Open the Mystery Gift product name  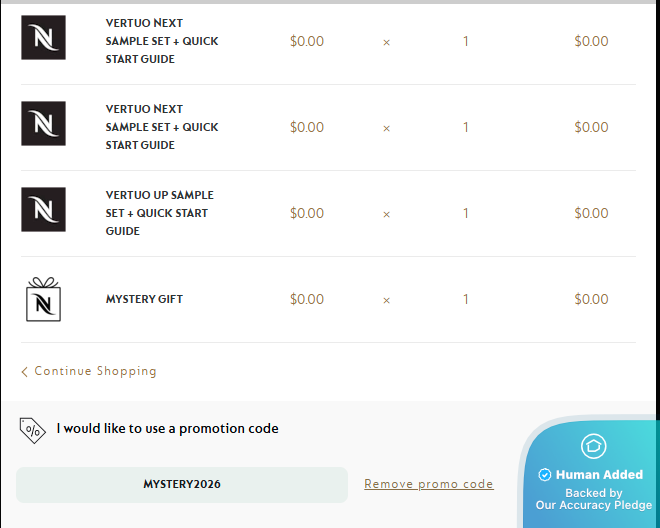(x=144, y=299)
